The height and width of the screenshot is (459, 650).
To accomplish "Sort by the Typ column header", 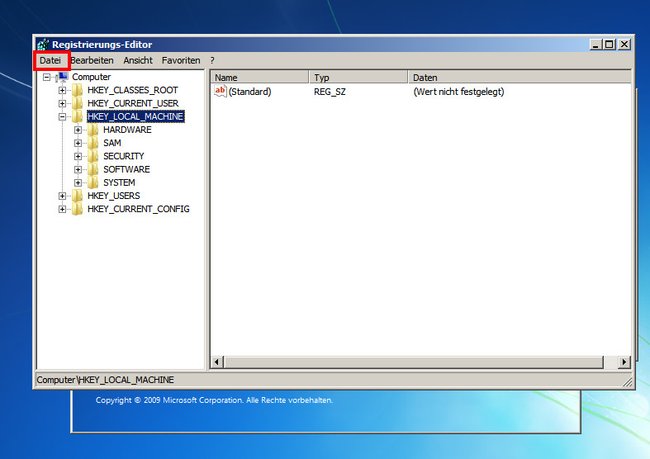I will tap(359, 78).
